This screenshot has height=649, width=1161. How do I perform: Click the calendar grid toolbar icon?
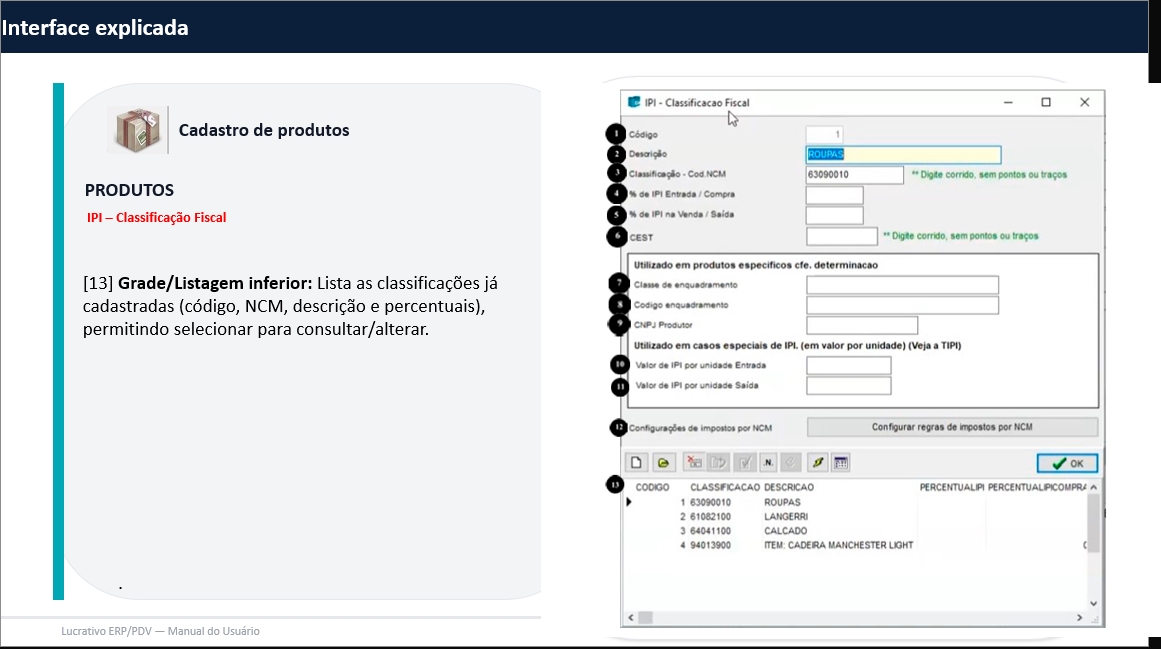pos(841,463)
